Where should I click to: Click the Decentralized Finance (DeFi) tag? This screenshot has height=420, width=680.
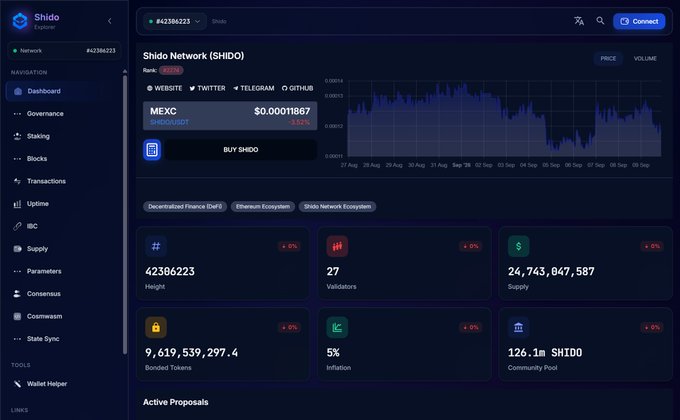click(185, 207)
